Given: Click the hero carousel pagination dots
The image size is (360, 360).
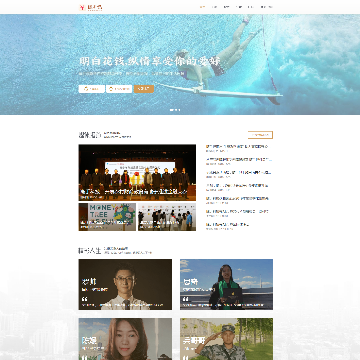Looking at the screenshot, I should point(175,110).
